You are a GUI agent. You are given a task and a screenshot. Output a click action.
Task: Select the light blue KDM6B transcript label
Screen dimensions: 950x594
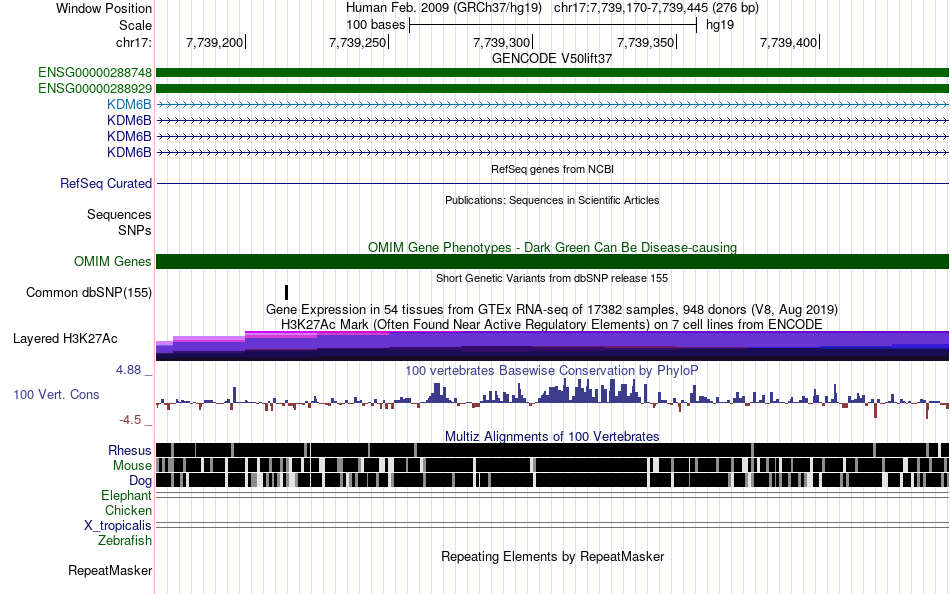point(129,104)
